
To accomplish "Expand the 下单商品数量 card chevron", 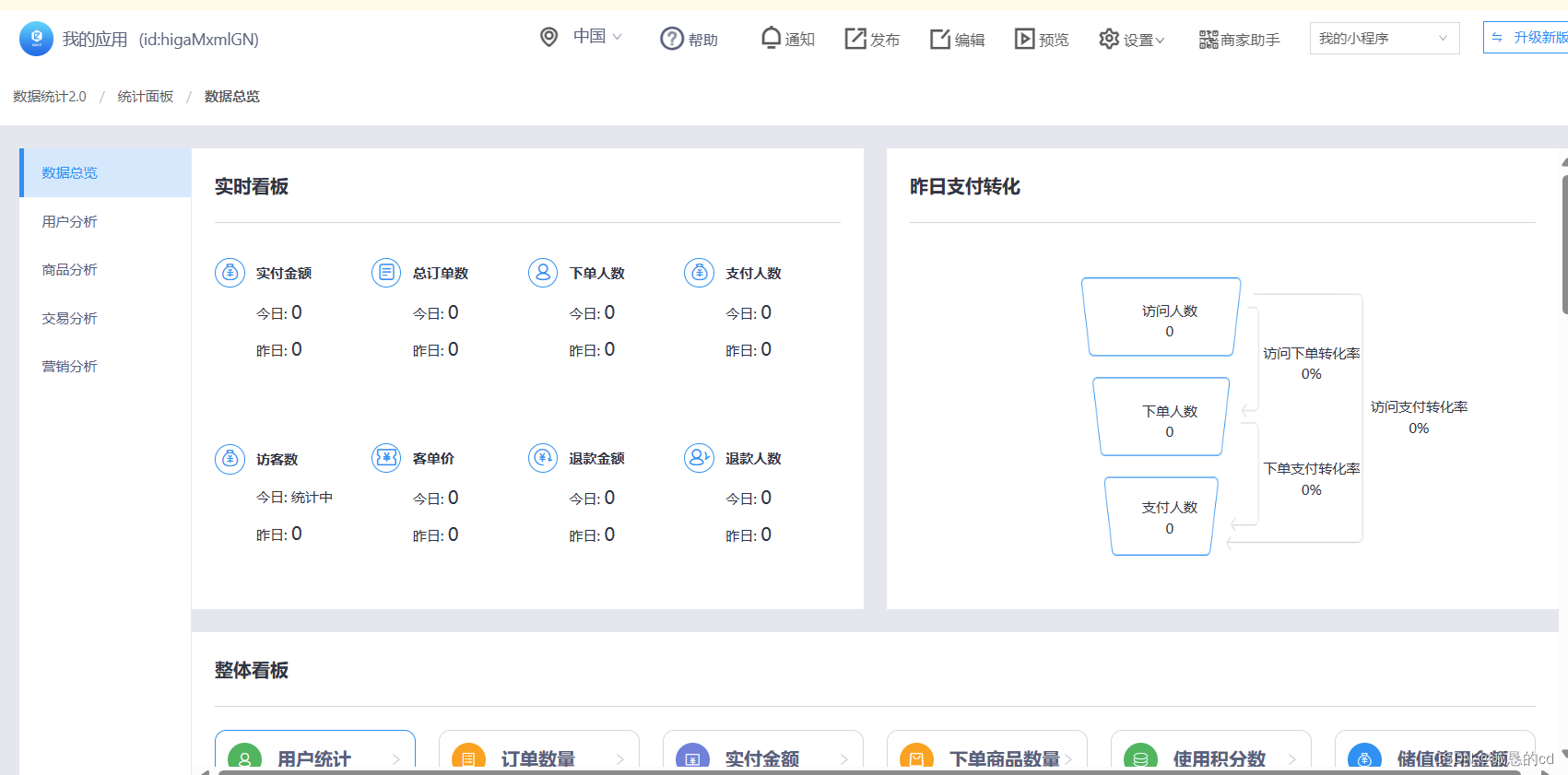I will click(x=1068, y=759).
